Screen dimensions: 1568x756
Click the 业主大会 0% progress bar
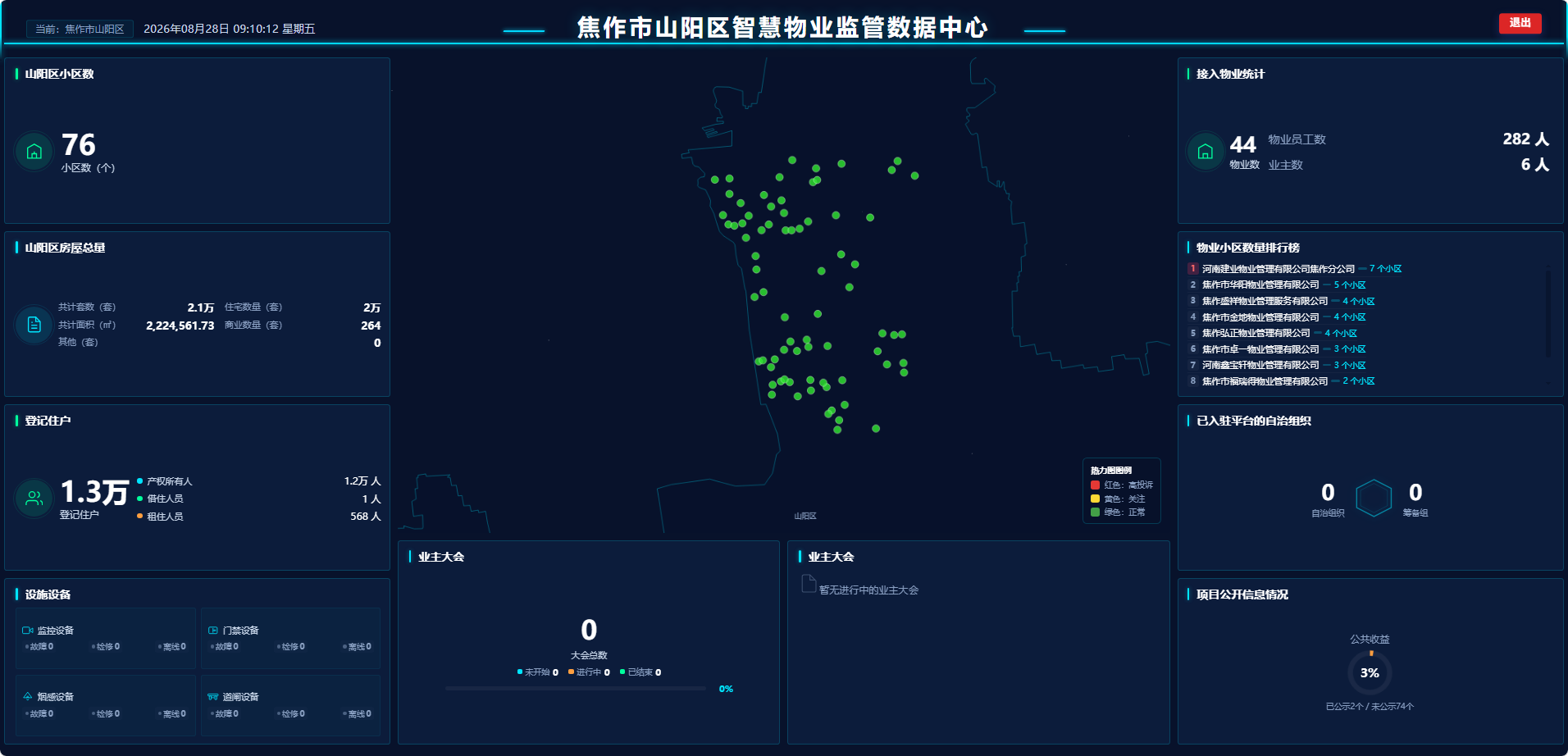(x=576, y=689)
